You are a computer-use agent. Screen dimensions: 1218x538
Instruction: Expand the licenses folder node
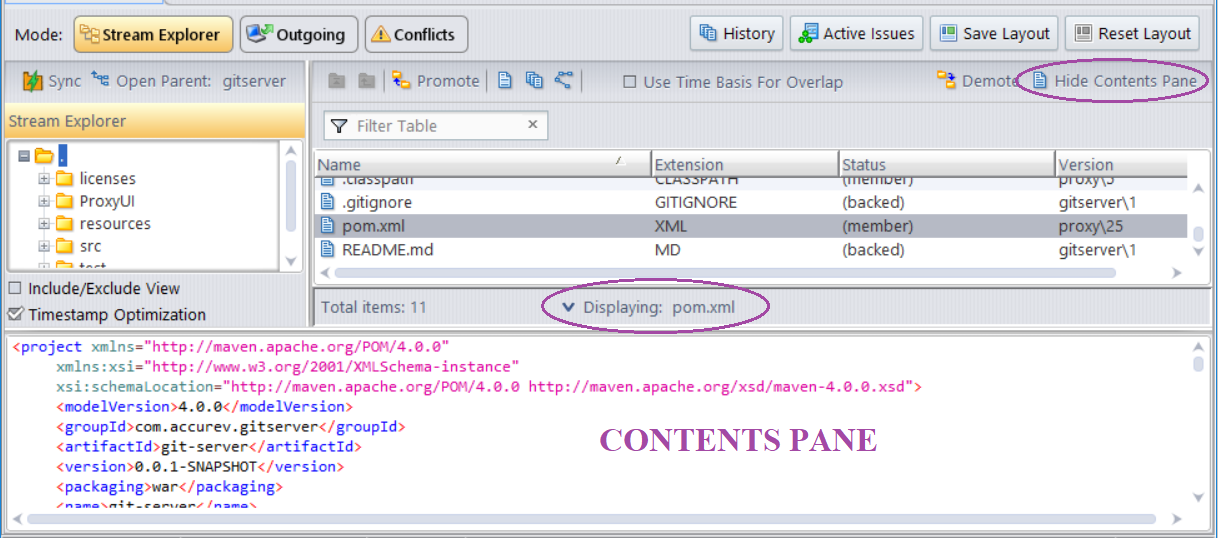click(x=43, y=179)
